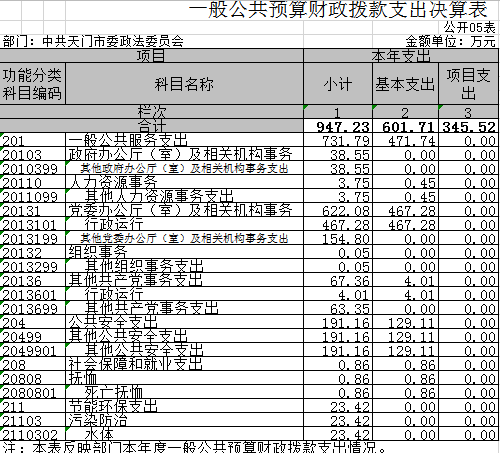The height and width of the screenshot is (453, 500).
Task: Select the 947.23 total subtotal cell
Action: click(338, 126)
